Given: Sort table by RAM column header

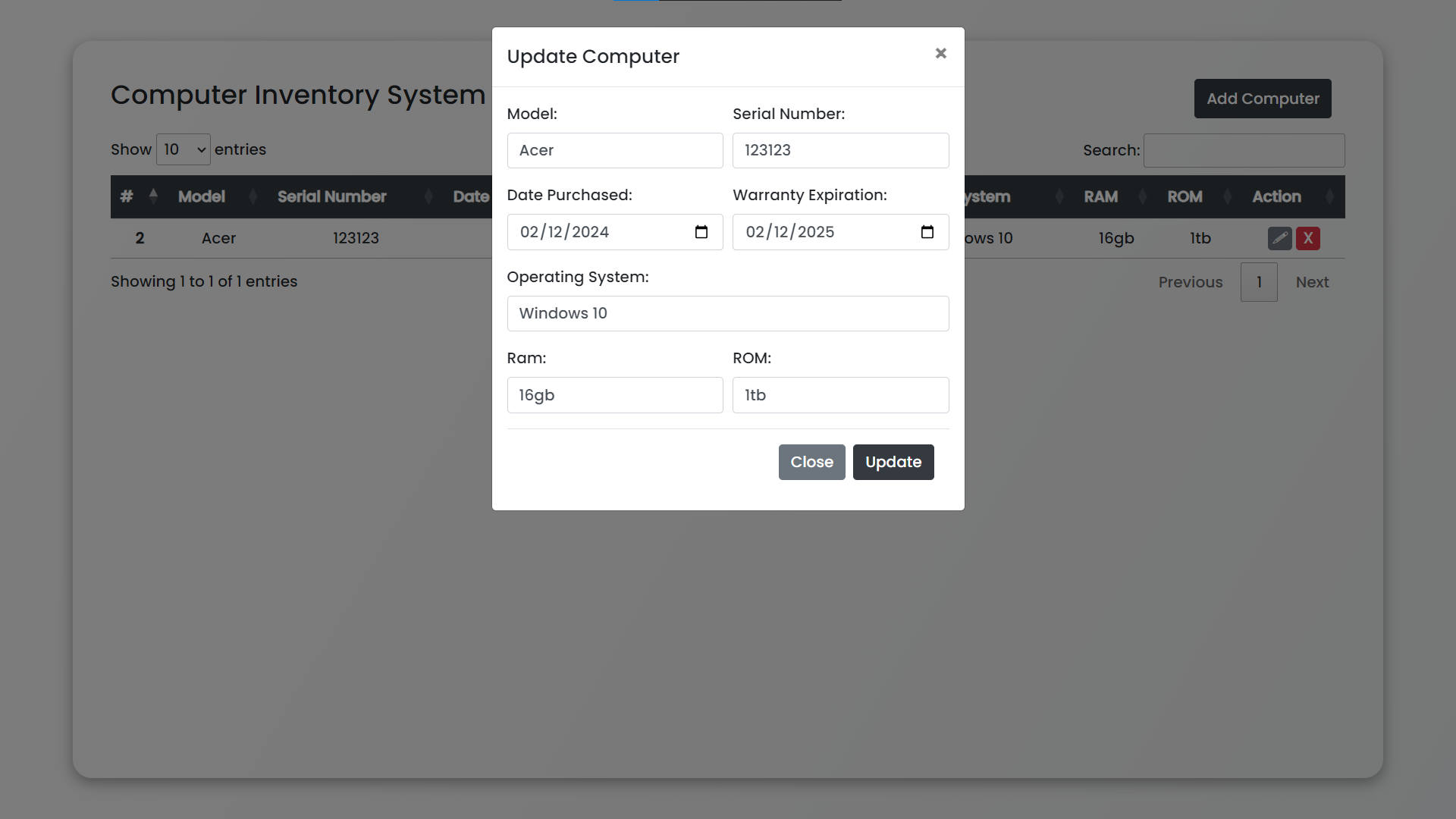Looking at the screenshot, I should pos(1100,196).
